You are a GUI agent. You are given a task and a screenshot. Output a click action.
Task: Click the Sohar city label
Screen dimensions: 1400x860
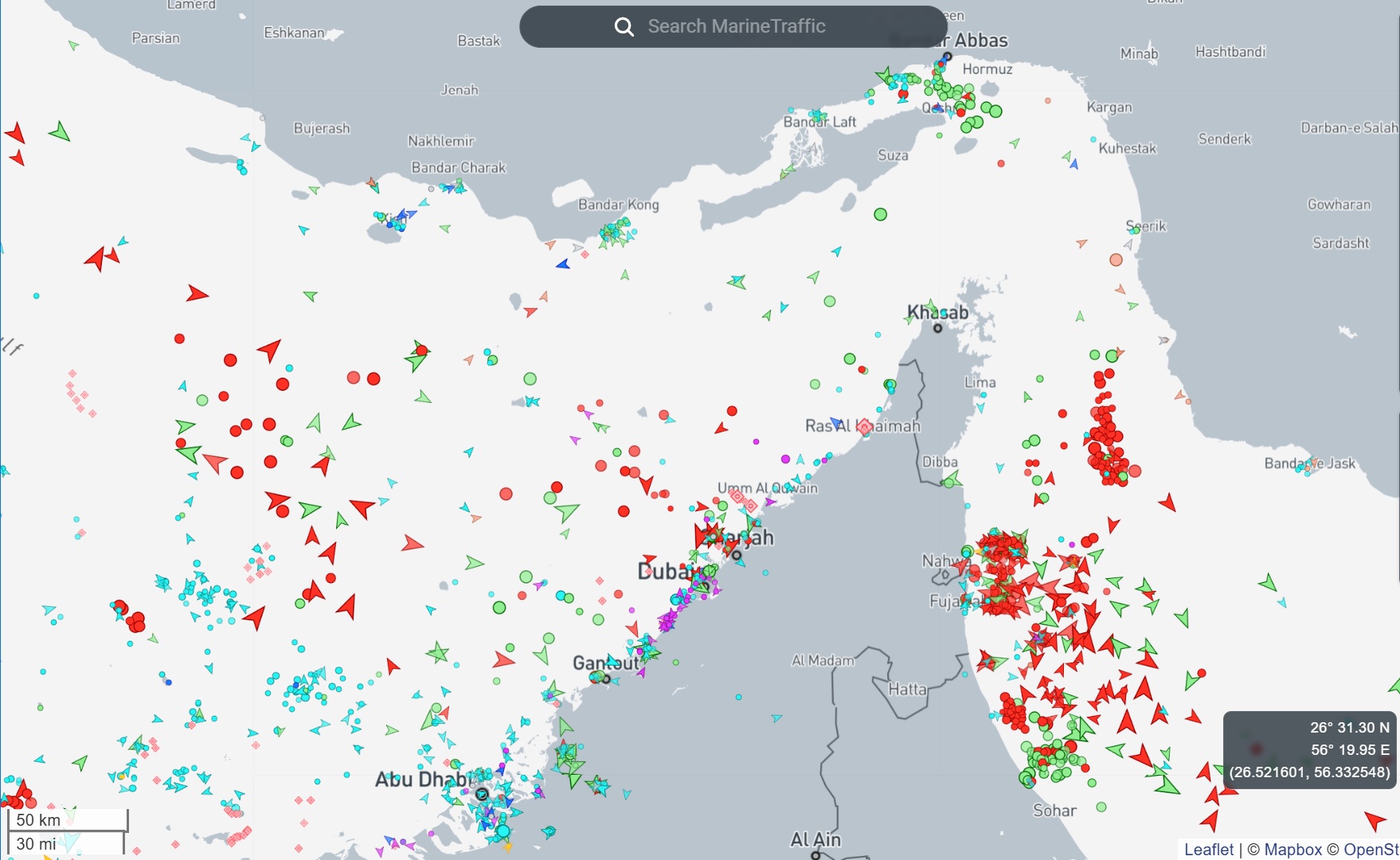point(1054,811)
